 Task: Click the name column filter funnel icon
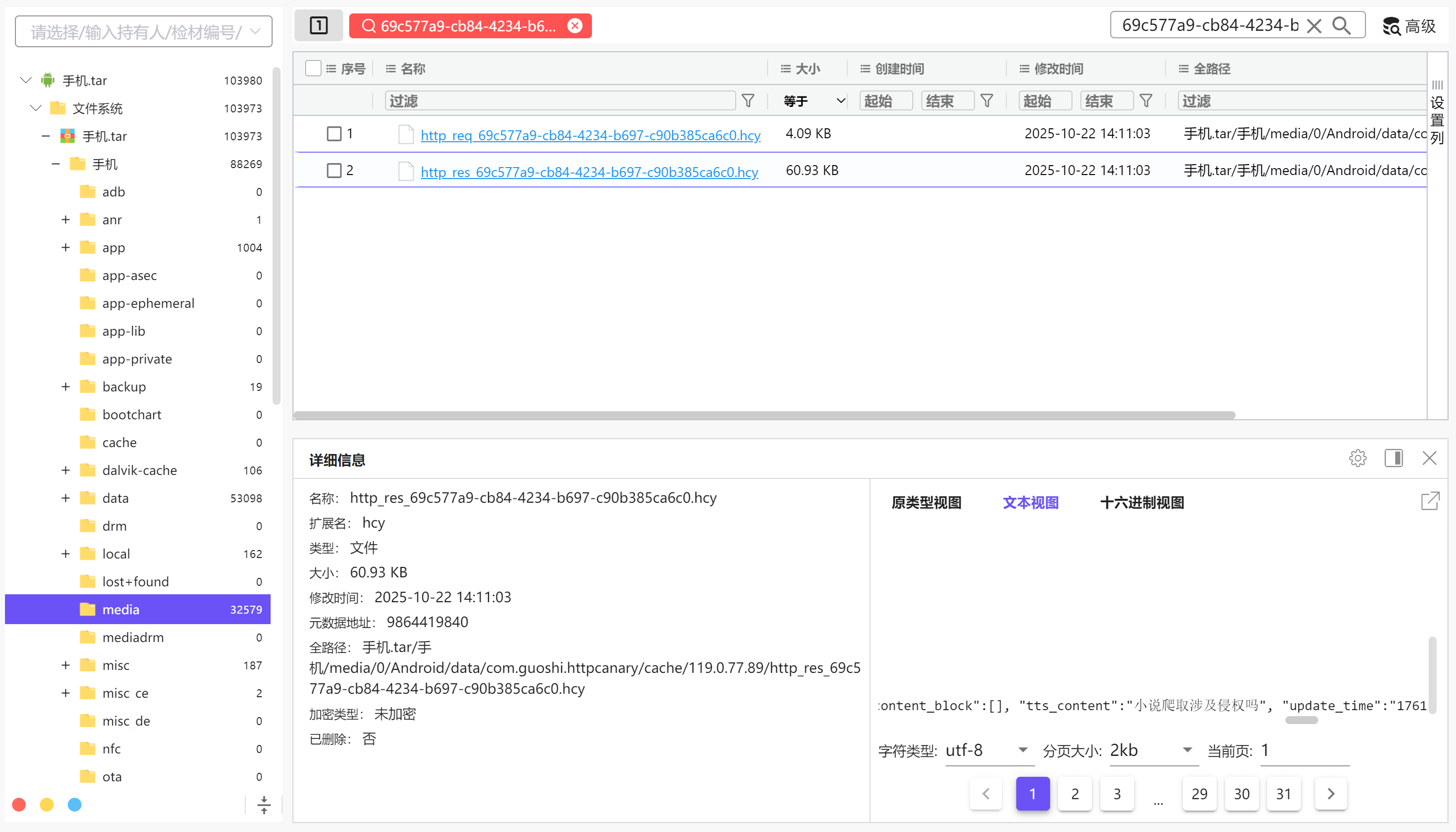pyautogui.click(x=748, y=101)
